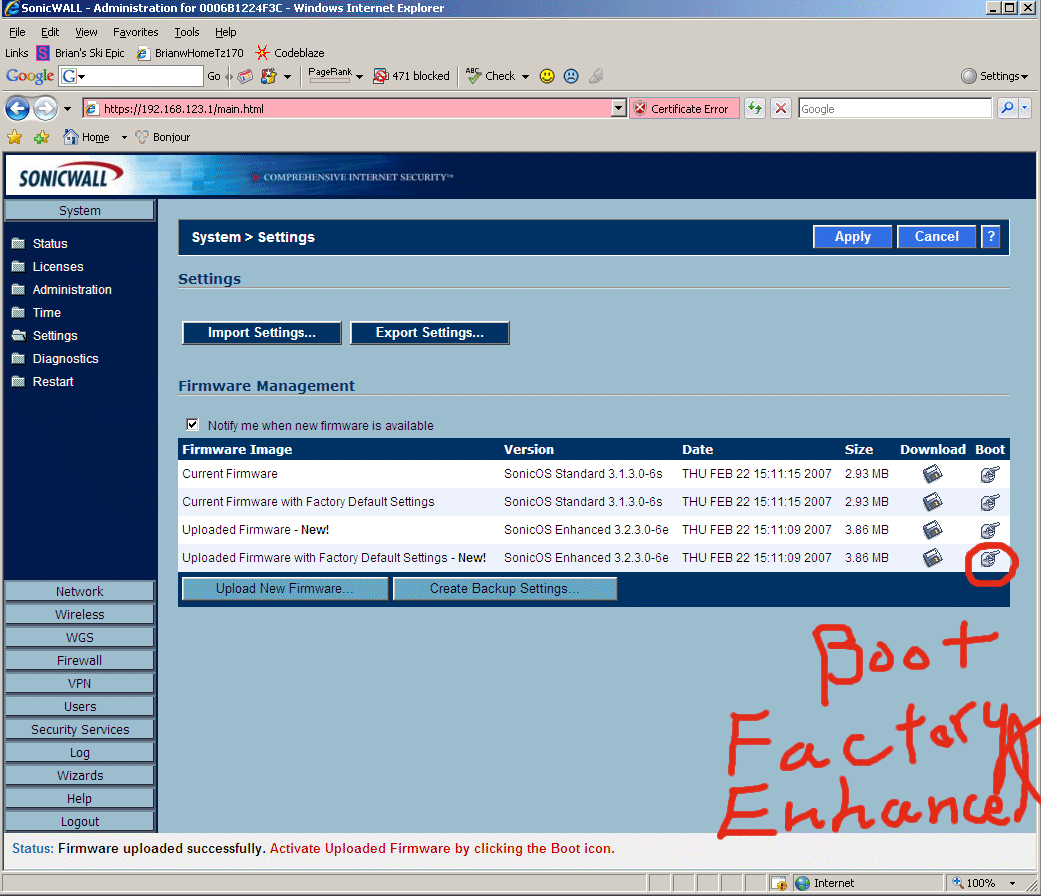Click Upload New Firmware... button
This screenshot has width=1041, height=896.
point(285,588)
